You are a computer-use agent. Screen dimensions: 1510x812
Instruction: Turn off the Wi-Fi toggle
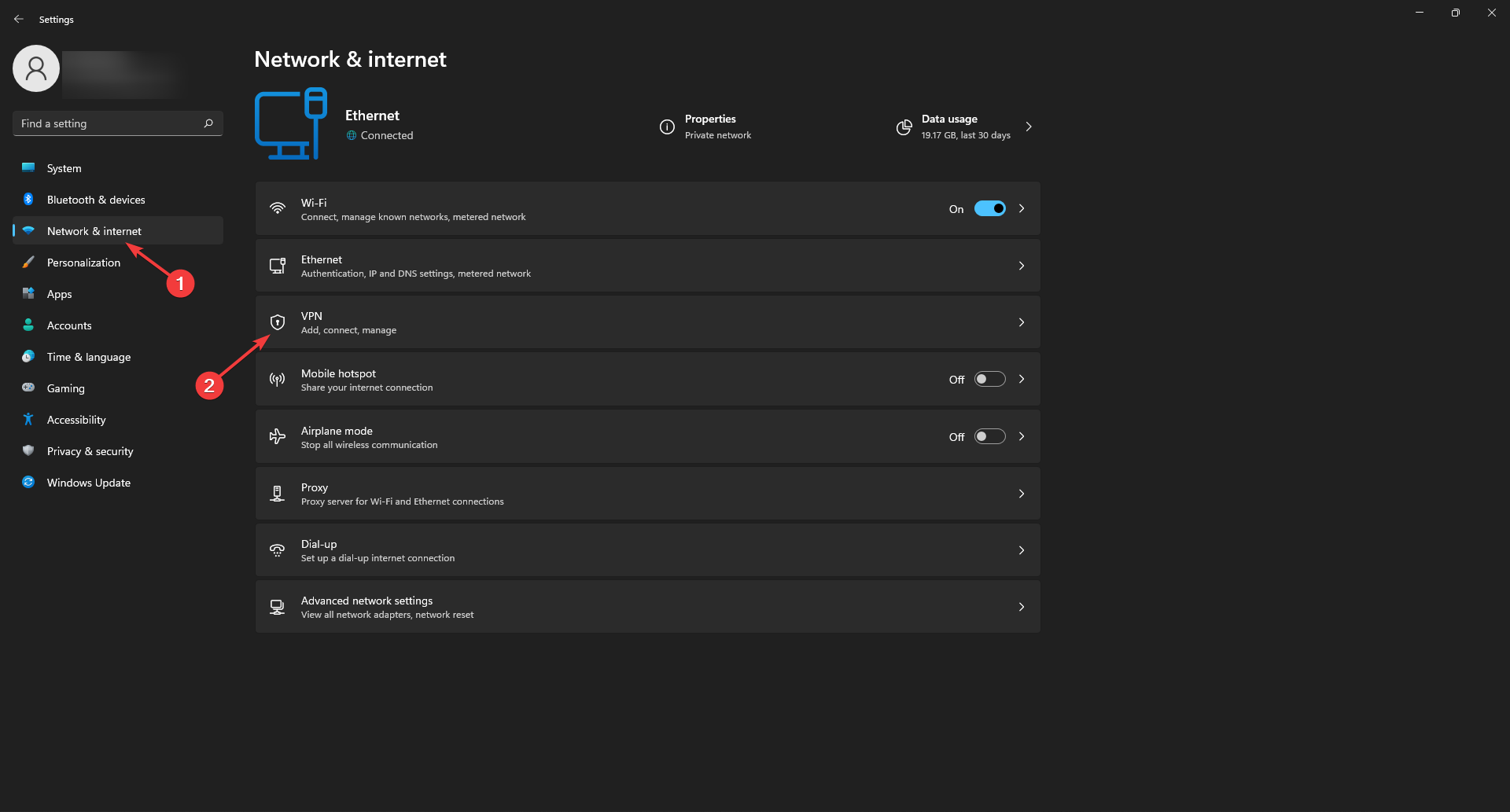[x=990, y=208]
